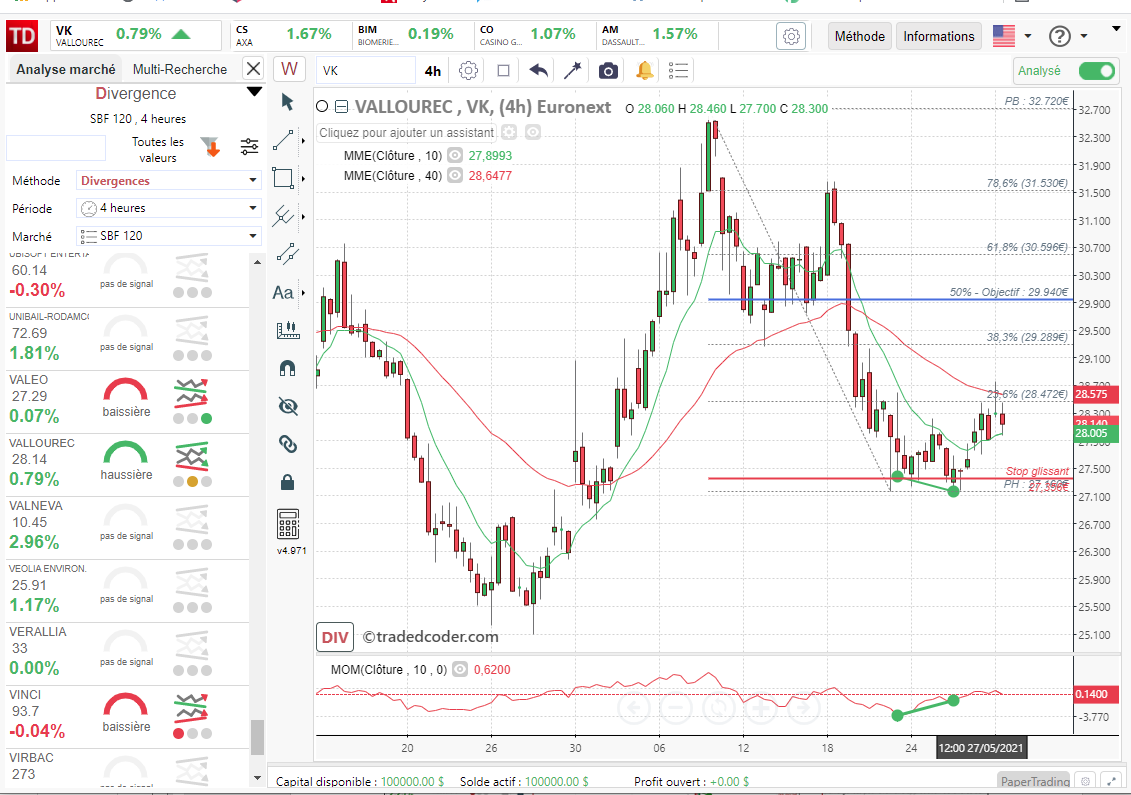
Task: Open the filter sliders options icon
Action: click(x=250, y=146)
